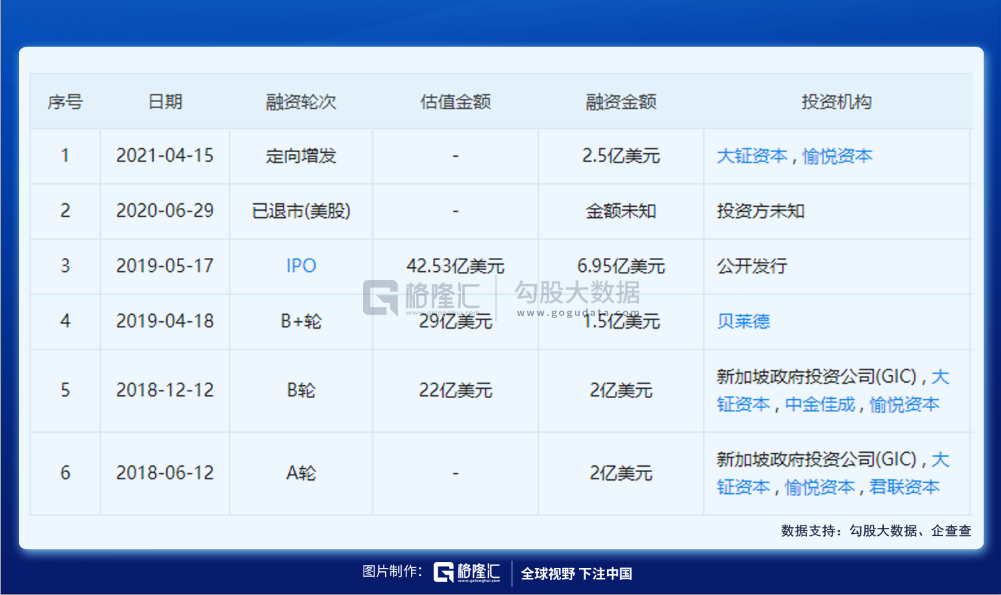Open the 君联资本 investor link
This screenshot has width=1001, height=595.
[904, 487]
